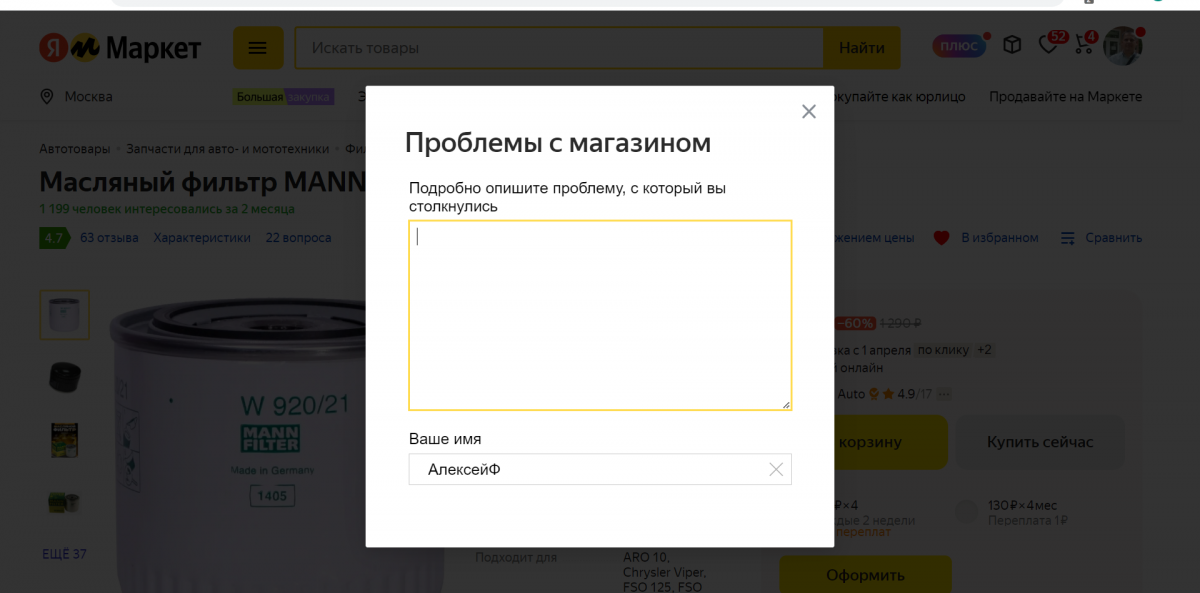Go to 63 отзыва reviews section
The image size is (1200, 593).
(x=109, y=238)
